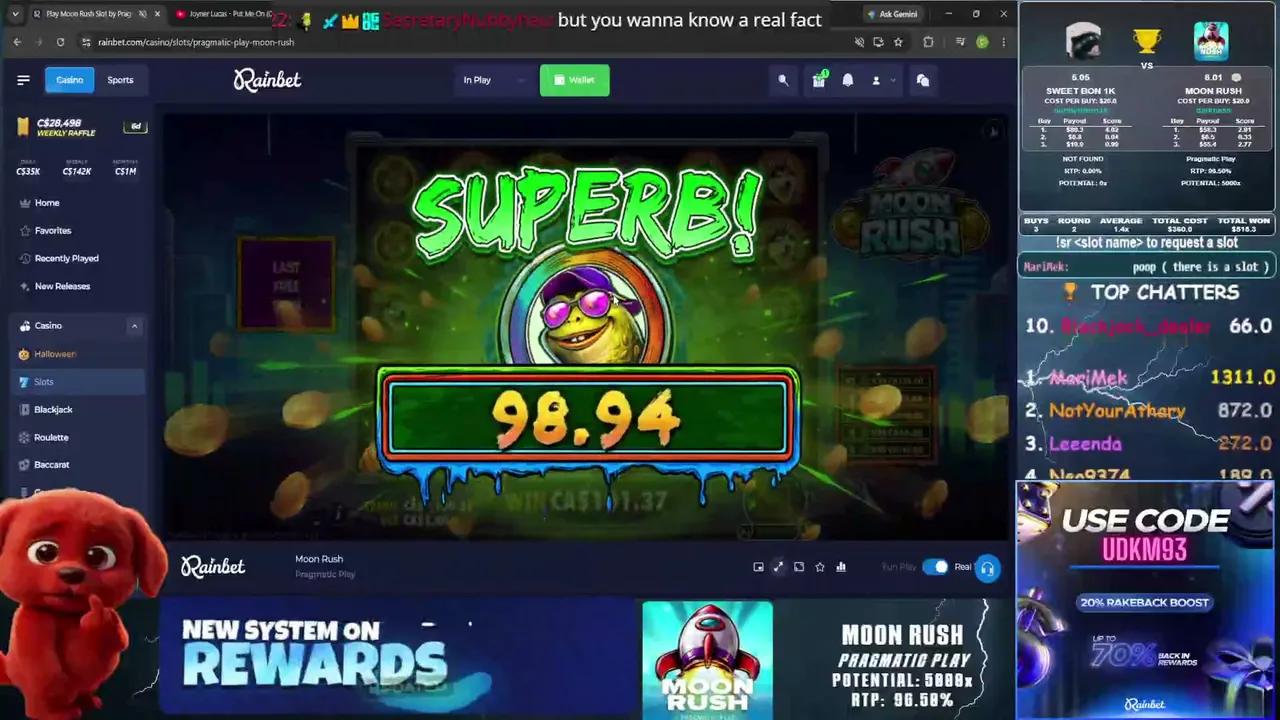The height and width of the screenshot is (720, 1280).
Task: Reload the page in the browser
Action: (61, 42)
